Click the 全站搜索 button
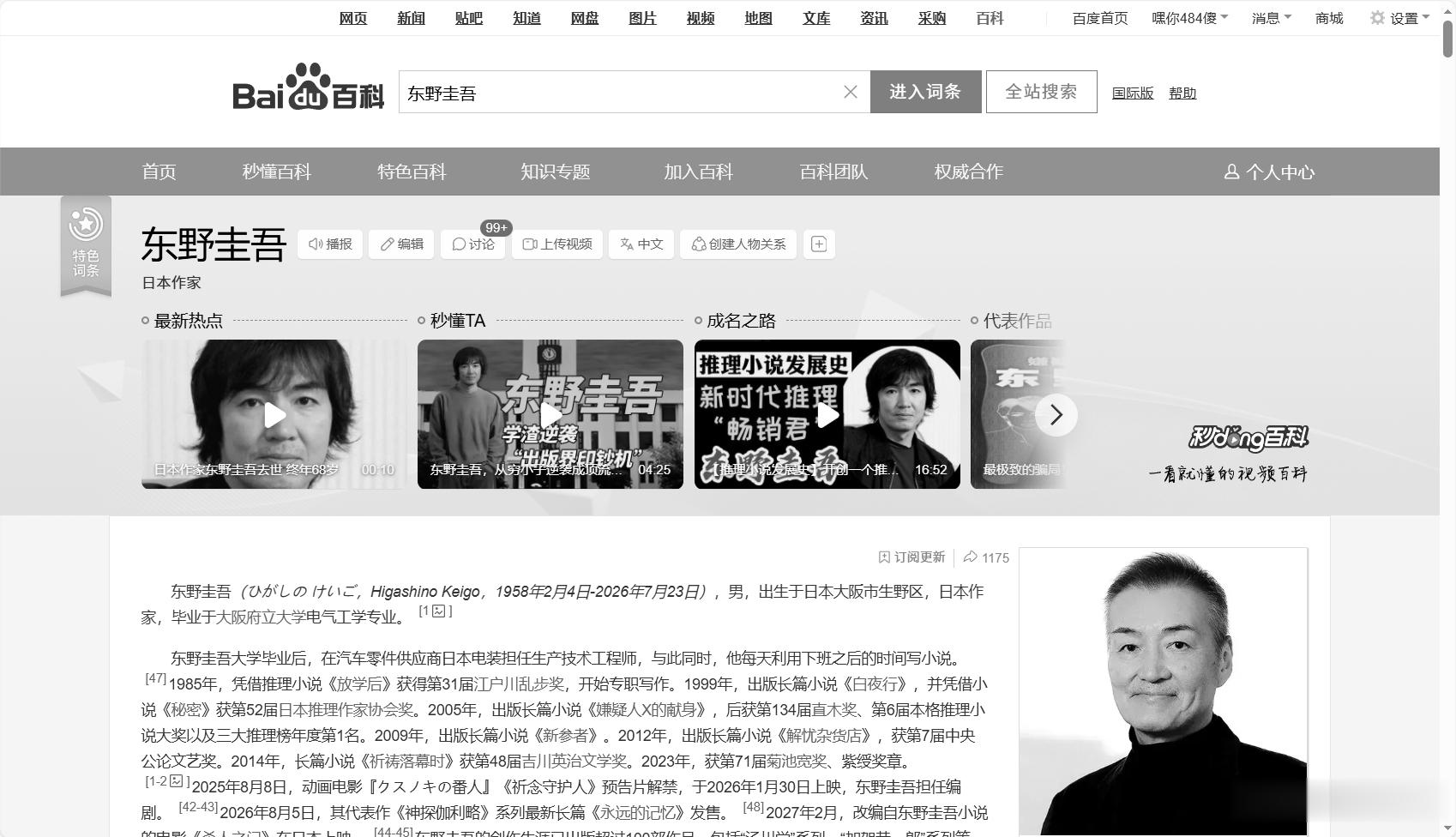Screen dimensions: 1456x837 pos(1041,92)
